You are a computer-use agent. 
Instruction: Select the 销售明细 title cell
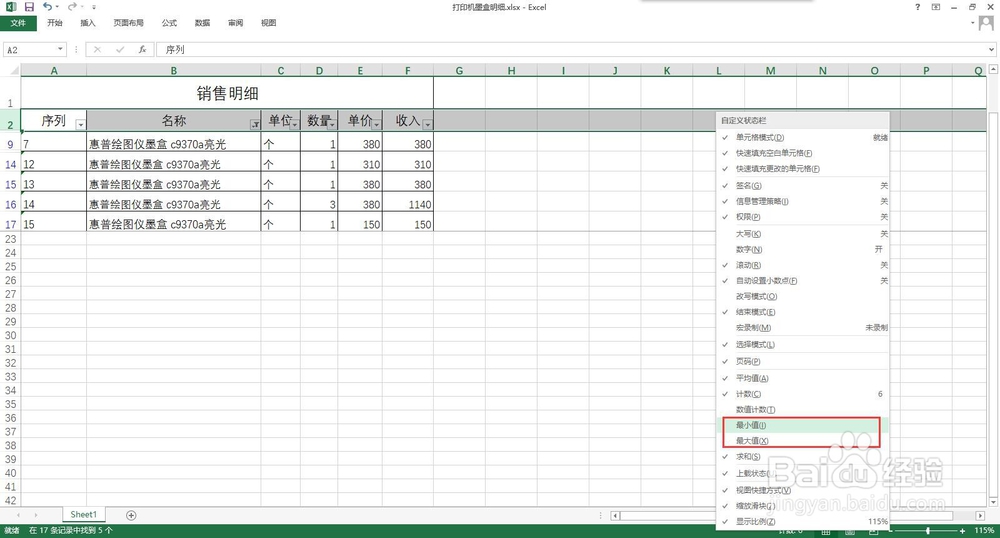click(x=227, y=93)
